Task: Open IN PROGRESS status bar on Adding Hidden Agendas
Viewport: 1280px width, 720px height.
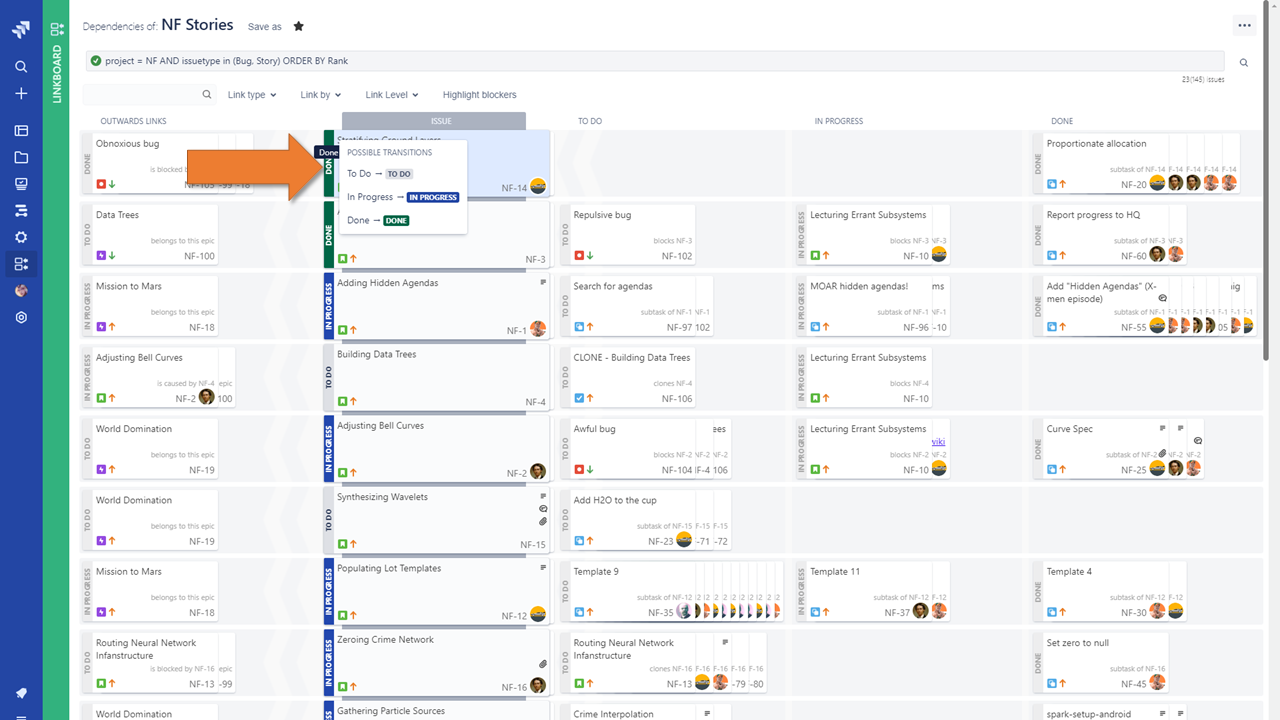Action: pos(329,306)
